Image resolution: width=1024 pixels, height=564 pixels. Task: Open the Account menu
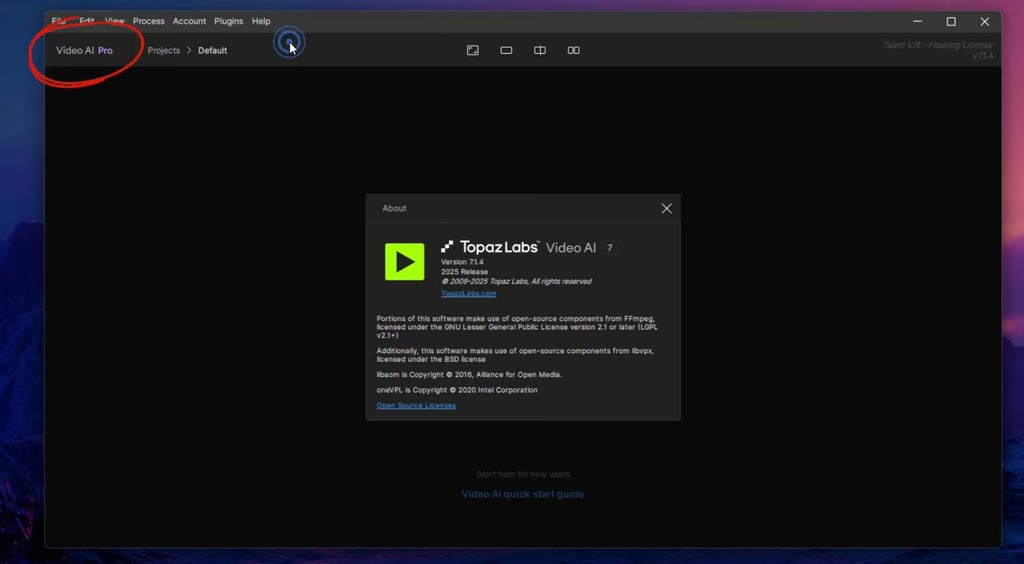(189, 21)
